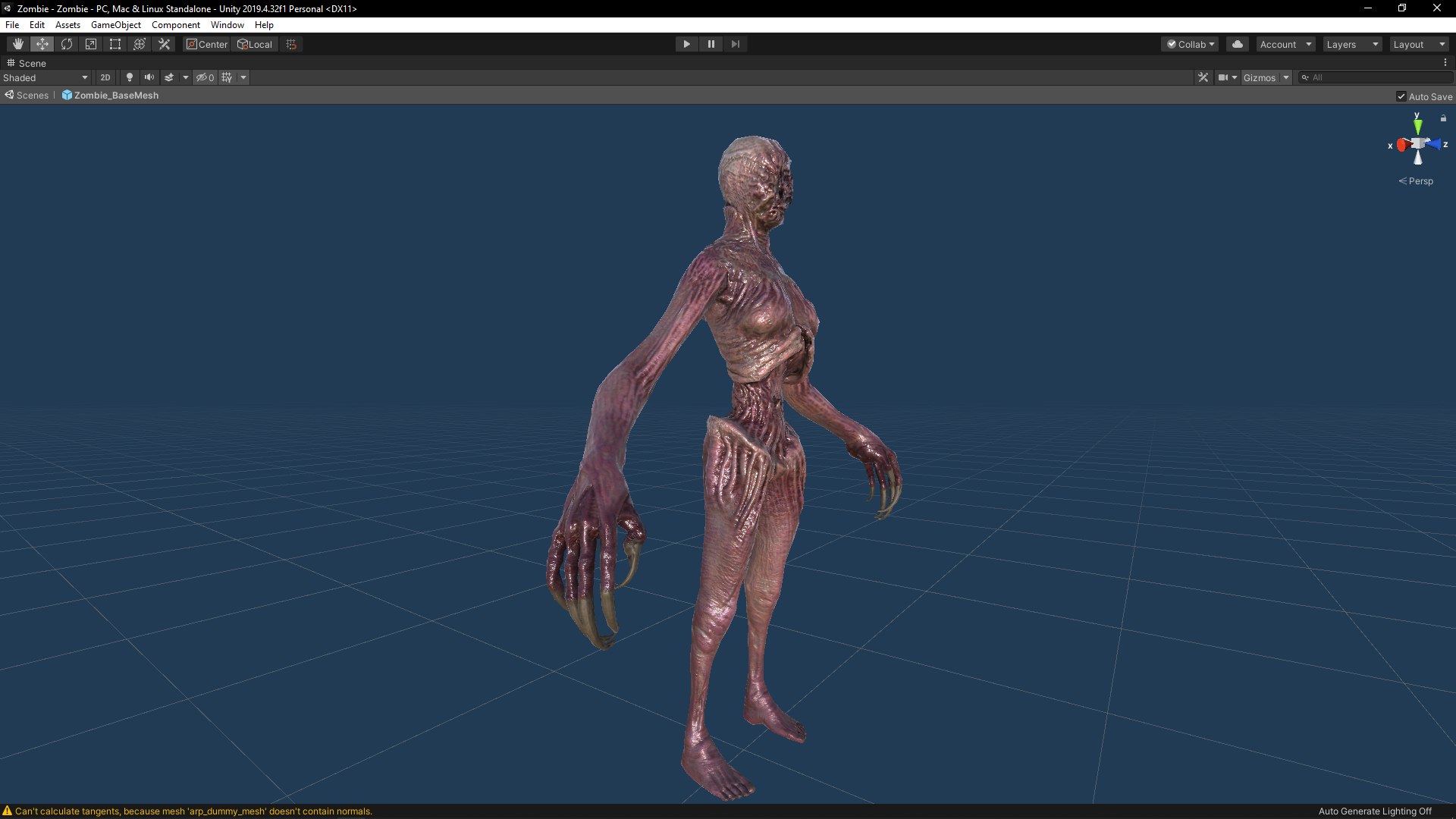Select the combined Transform tool
The height and width of the screenshot is (819, 1456).
click(139, 44)
